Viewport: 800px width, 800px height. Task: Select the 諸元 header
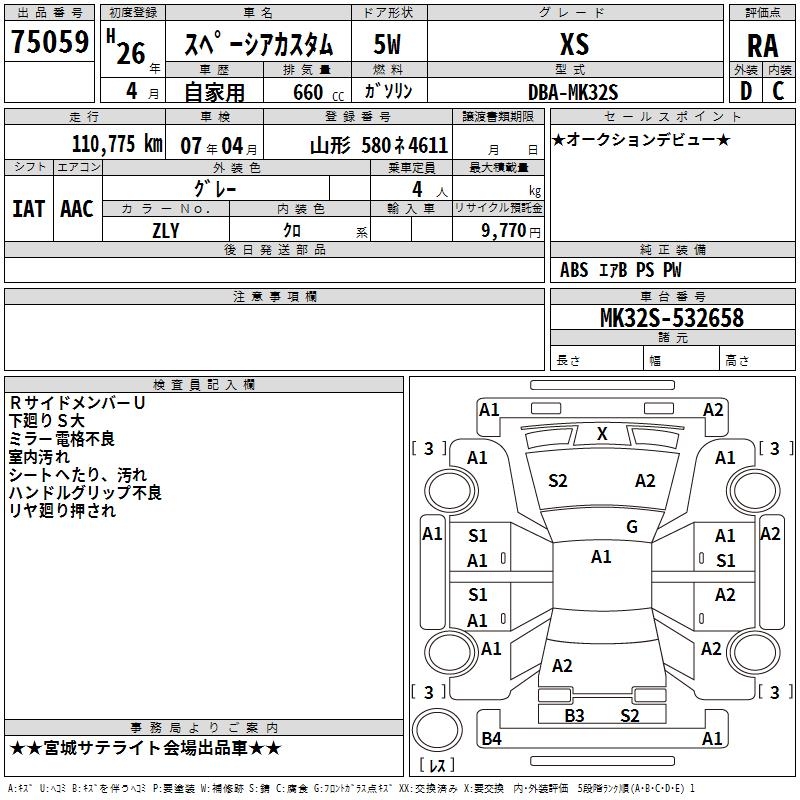coord(672,337)
